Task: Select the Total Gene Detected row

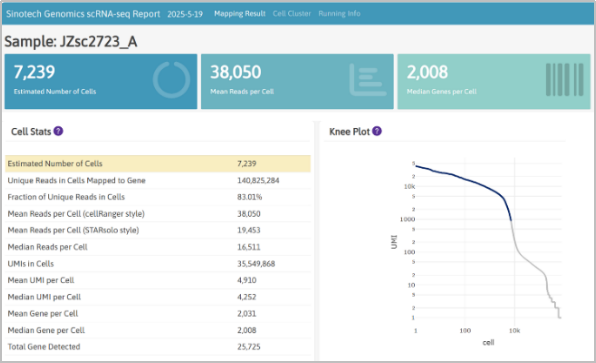Action: (x=158, y=347)
